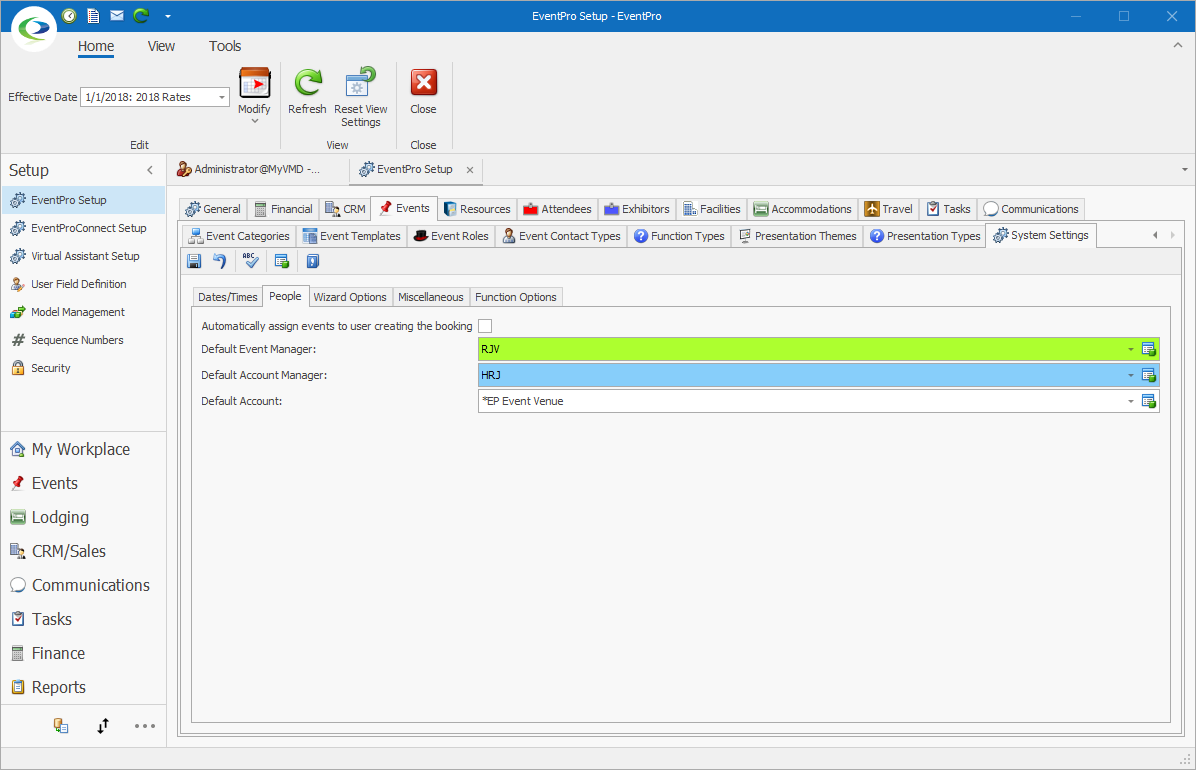
Task: Open the Communications setup tab
Action: coord(1031,209)
